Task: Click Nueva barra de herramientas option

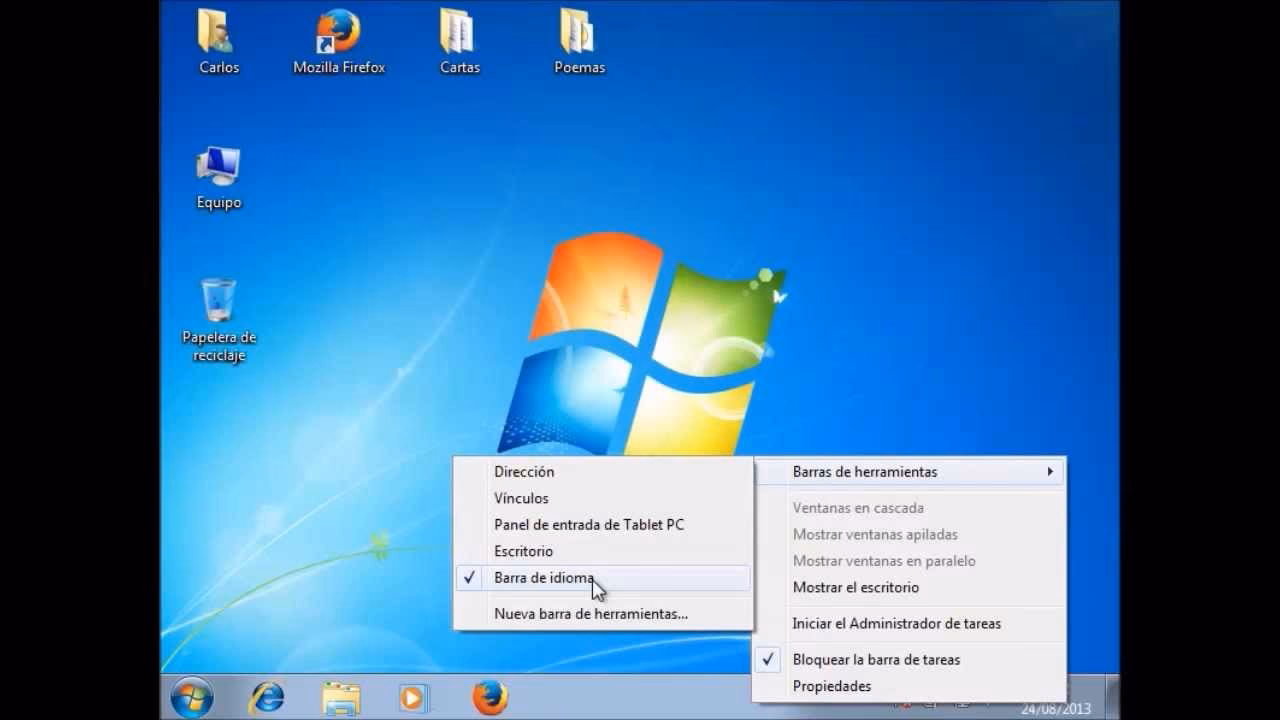Action: point(590,613)
